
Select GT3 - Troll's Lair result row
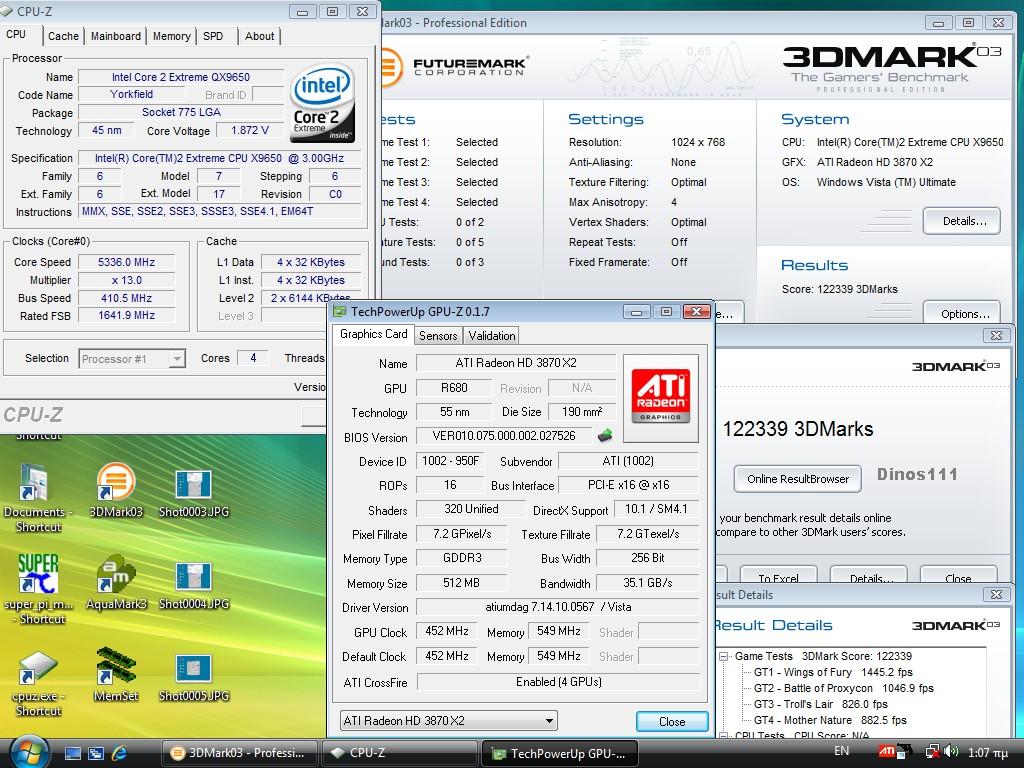click(820, 704)
